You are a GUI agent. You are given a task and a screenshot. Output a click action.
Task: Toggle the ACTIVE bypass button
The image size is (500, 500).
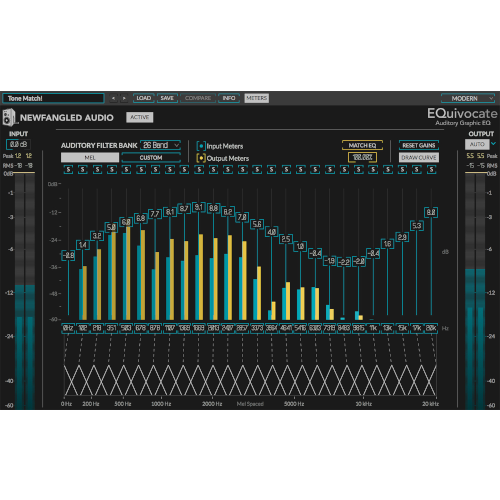click(x=140, y=117)
